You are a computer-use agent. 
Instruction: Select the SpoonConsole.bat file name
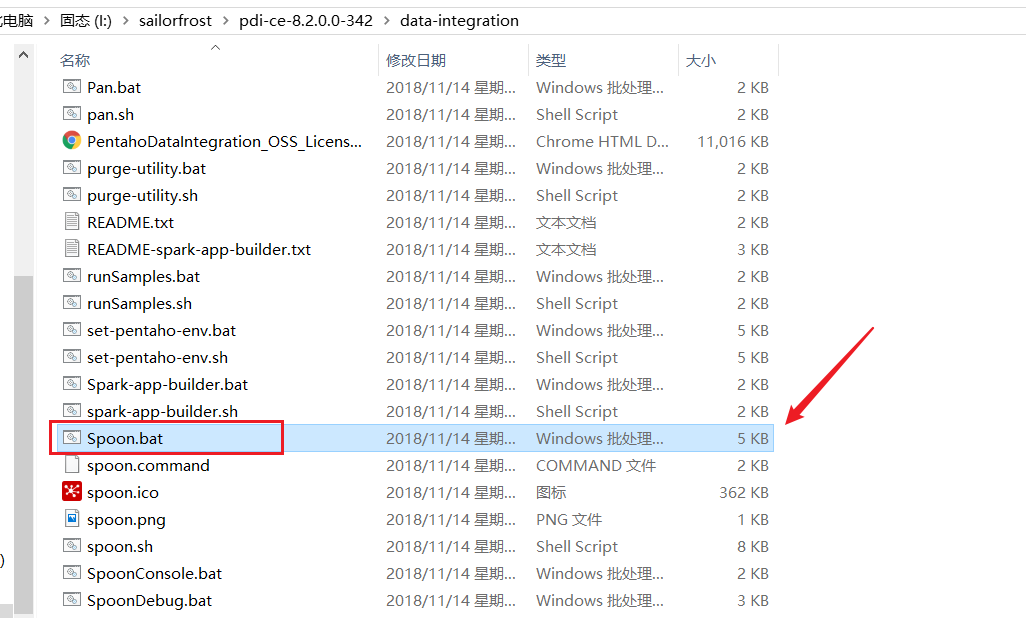(x=154, y=573)
